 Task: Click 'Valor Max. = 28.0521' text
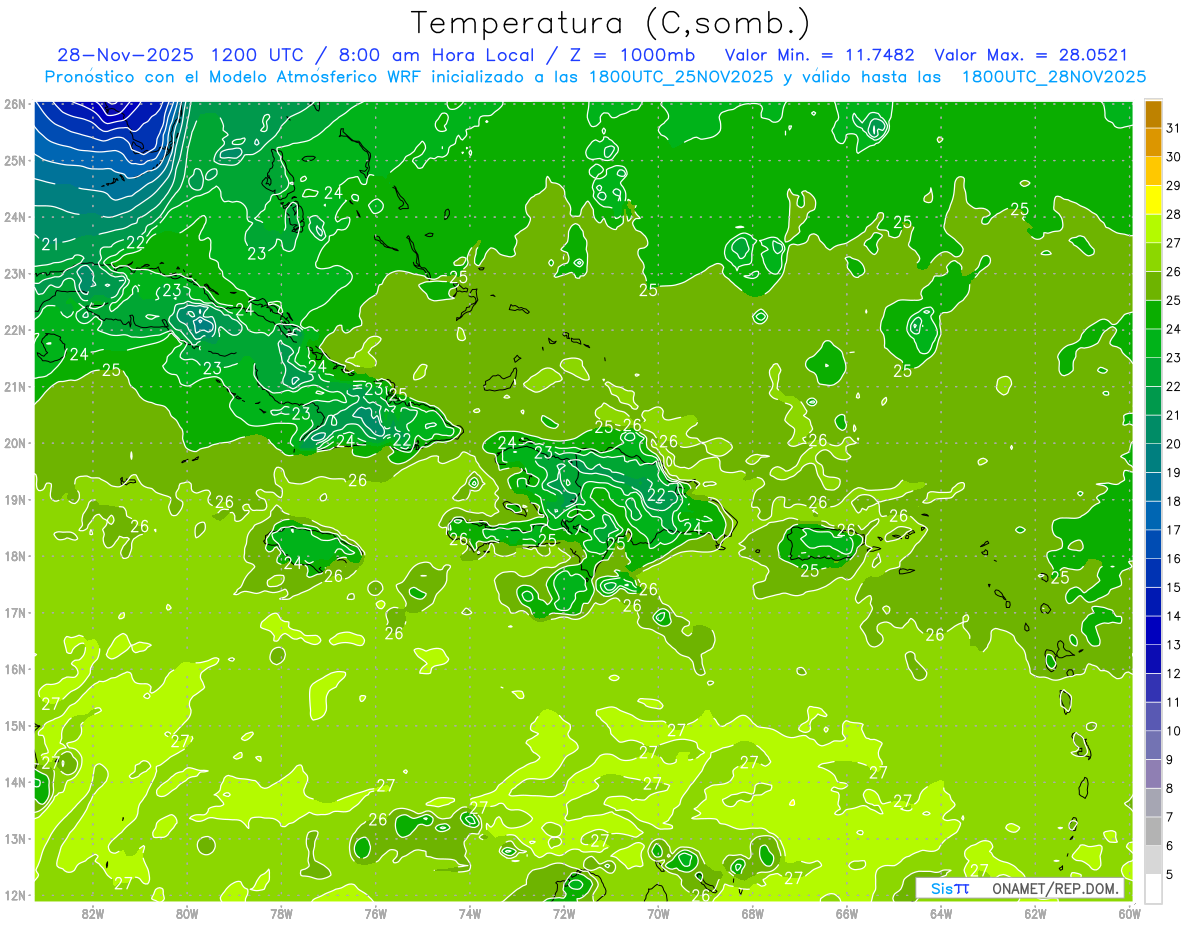tap(1031, 55)
